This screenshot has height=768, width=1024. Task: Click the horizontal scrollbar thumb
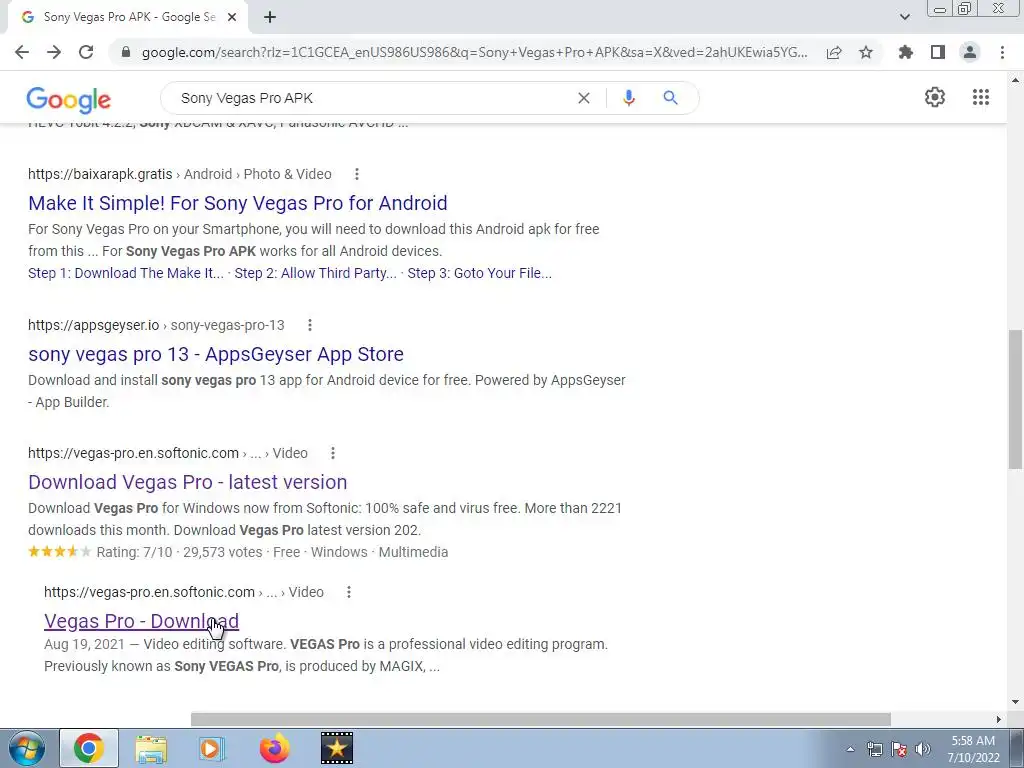coord(541,719)
